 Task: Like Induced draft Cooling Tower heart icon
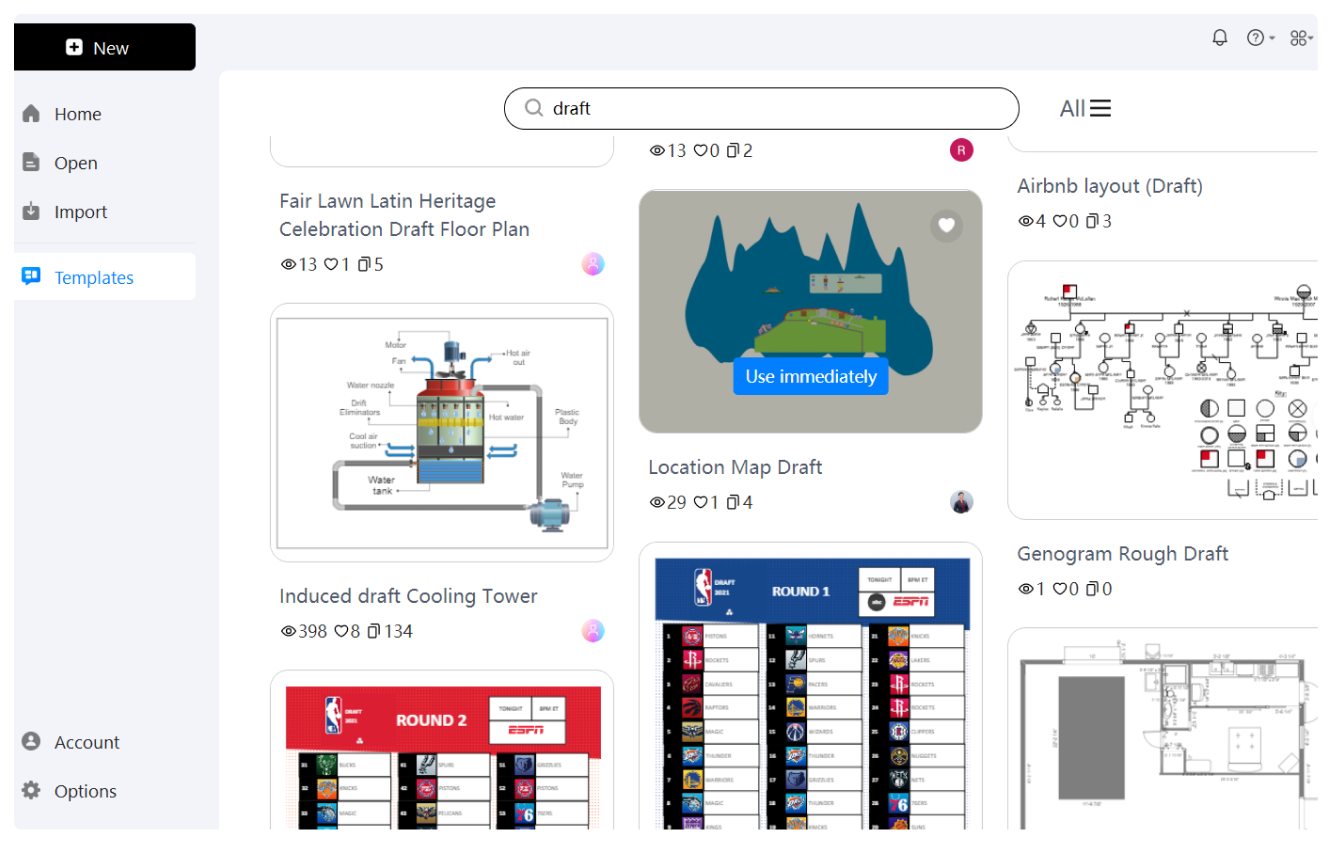tap(341, 631)
